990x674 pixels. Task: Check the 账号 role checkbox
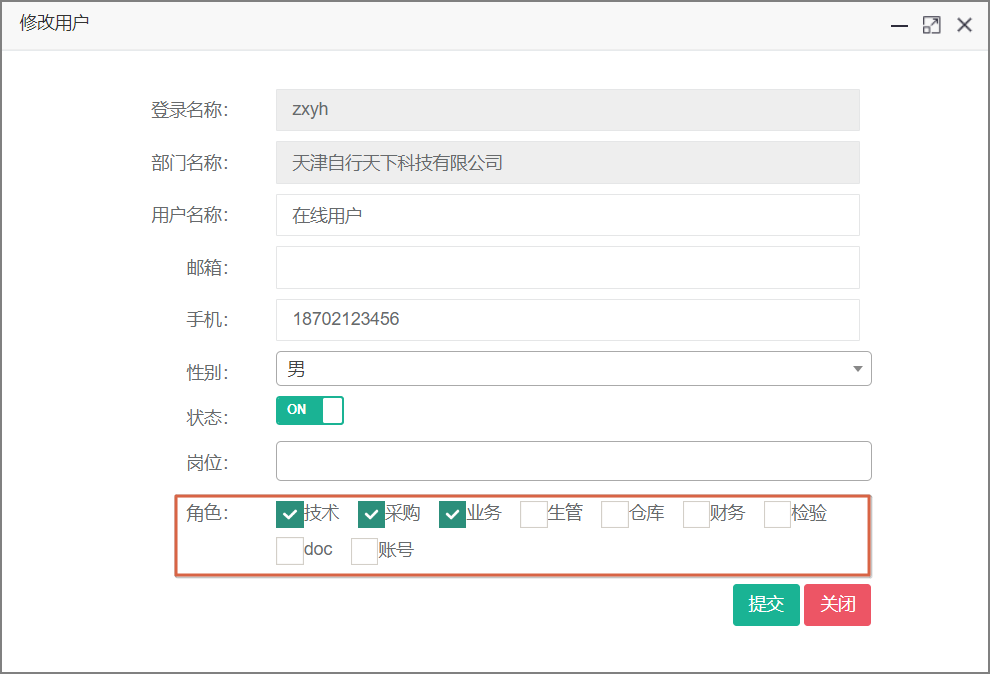pos(364,551)
